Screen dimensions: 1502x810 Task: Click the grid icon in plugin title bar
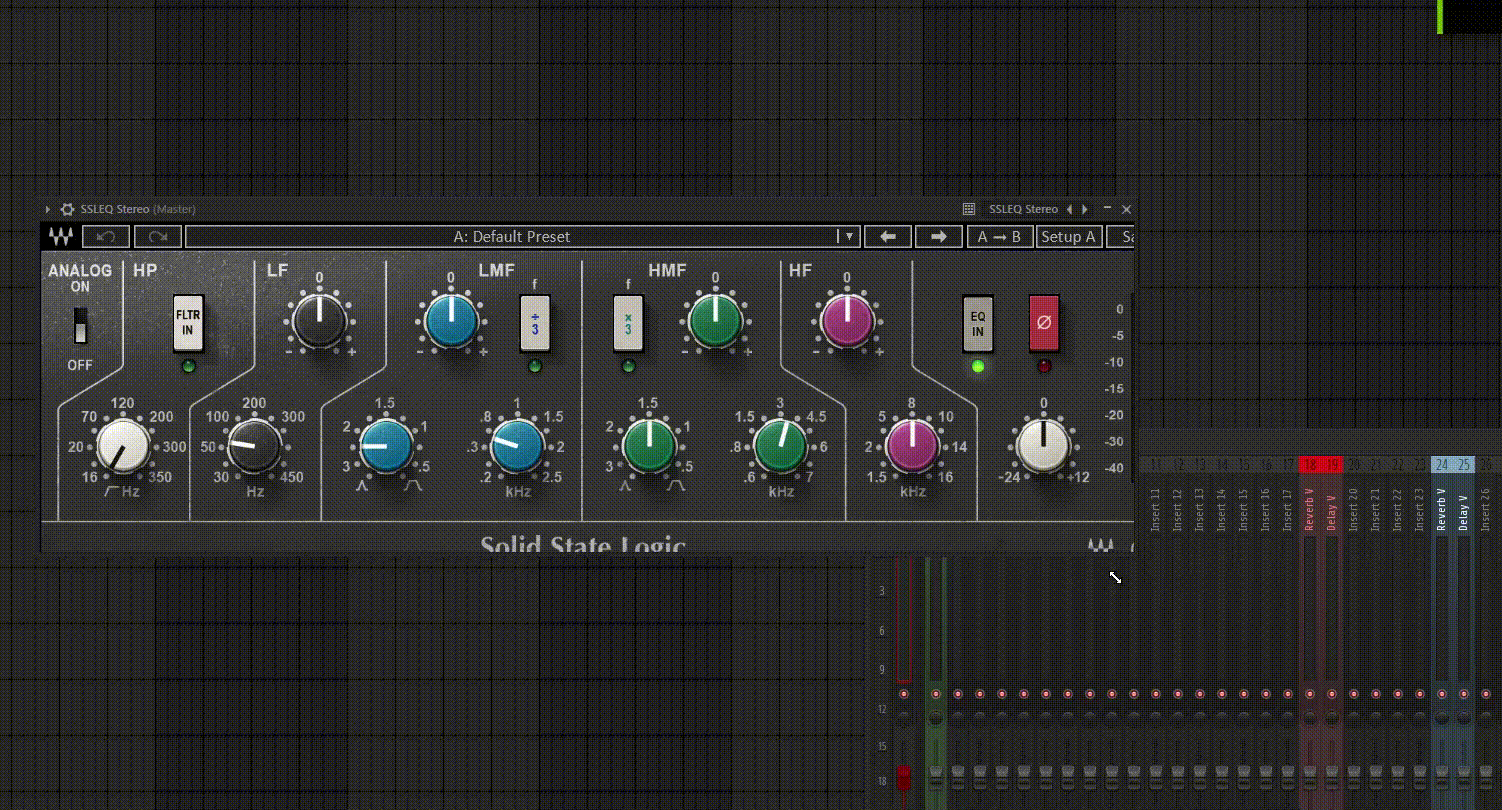[x=969, y=209]
